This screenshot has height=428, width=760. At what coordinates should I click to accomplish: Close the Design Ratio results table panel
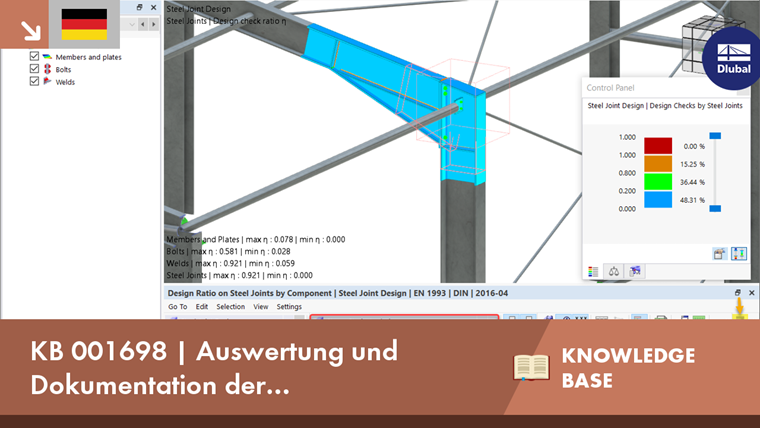pos(752,293)
